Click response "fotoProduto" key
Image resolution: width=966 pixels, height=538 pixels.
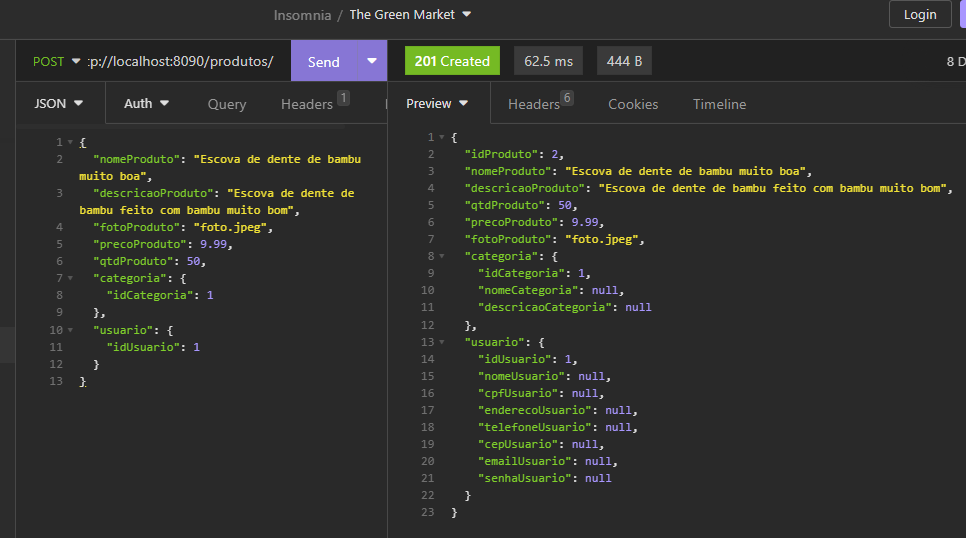508,239
